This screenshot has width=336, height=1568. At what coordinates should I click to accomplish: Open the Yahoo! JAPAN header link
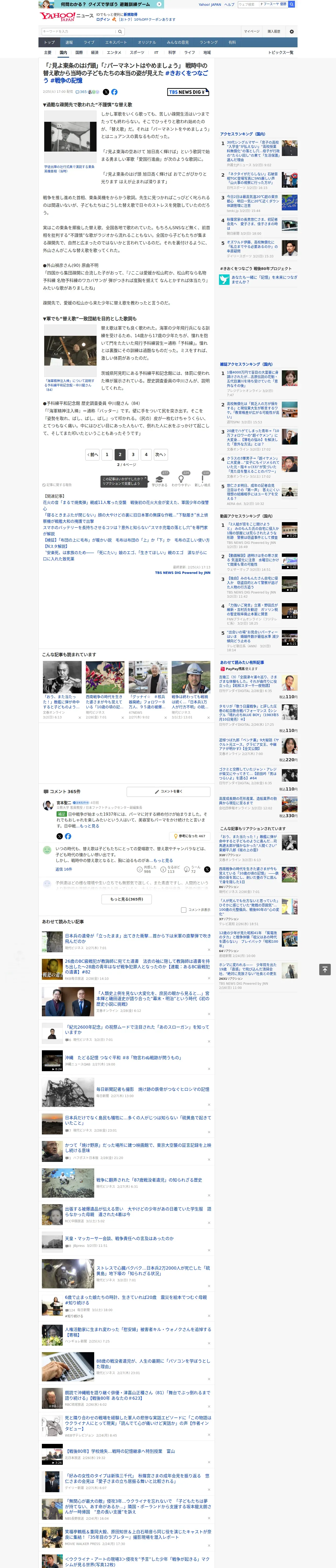210,4
